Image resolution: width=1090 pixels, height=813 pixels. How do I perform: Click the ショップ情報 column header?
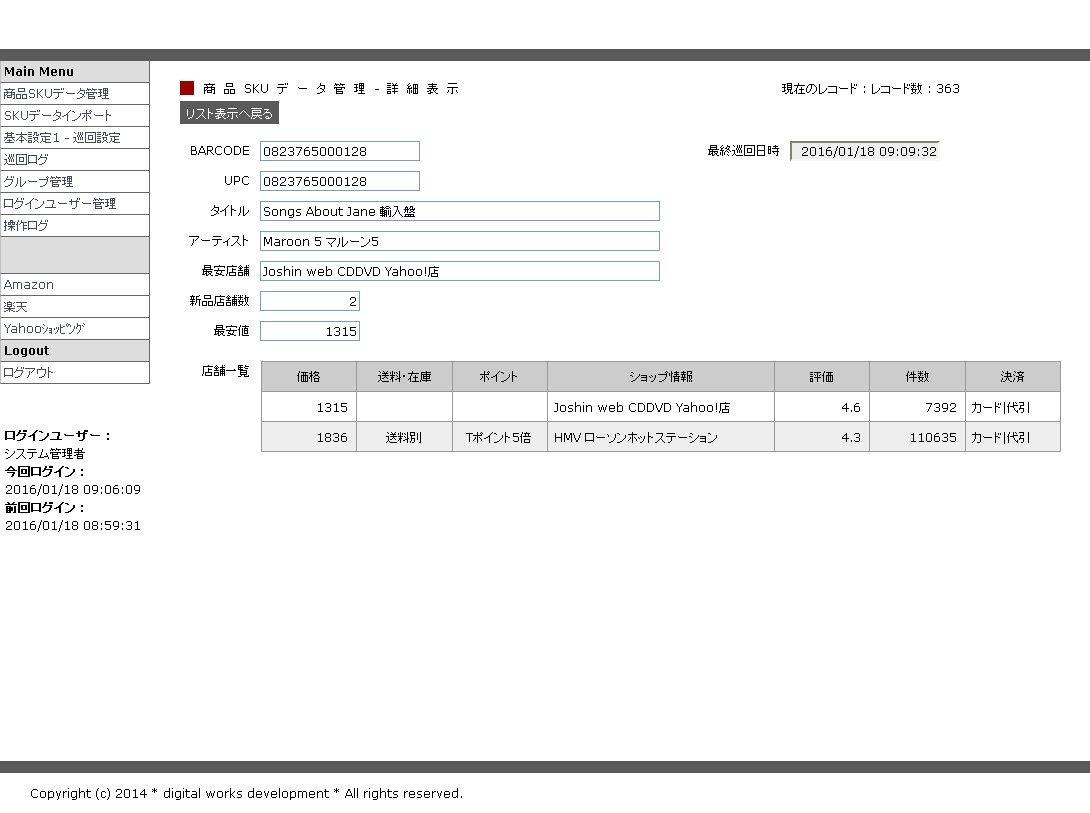(x=661, y=377)
